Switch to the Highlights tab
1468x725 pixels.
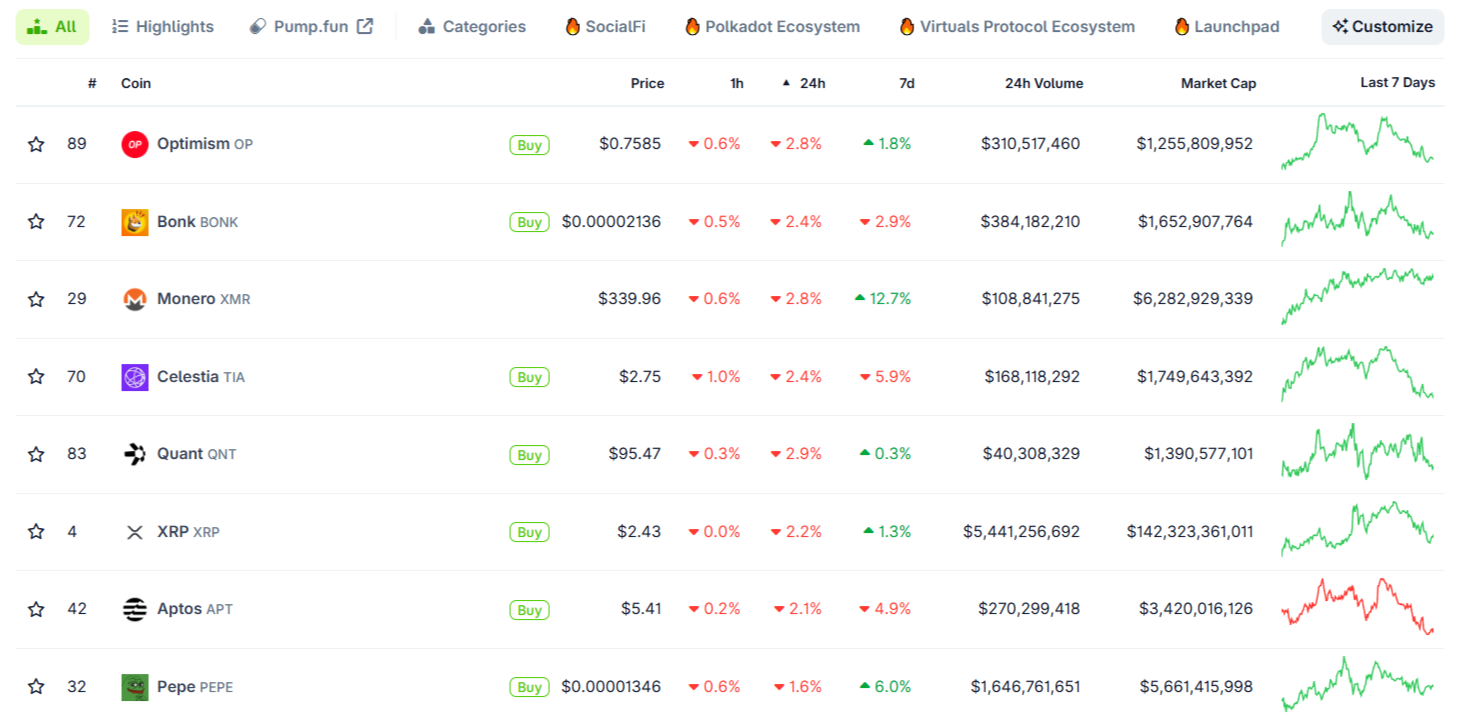[163, 27]
